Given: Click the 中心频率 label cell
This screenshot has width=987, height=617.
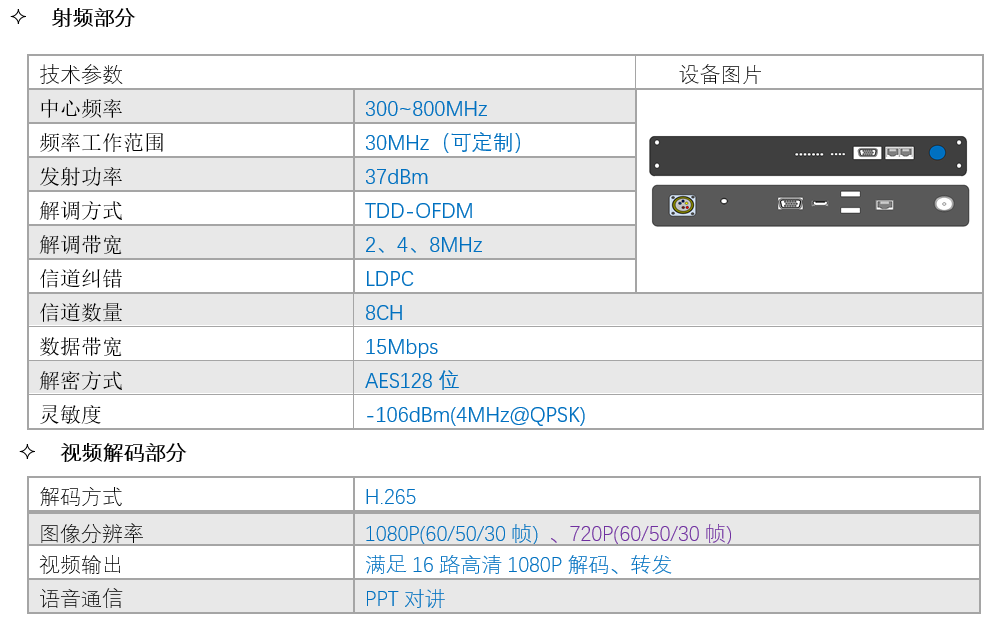Looking at the screenshot, I should (x=191, y=107).
